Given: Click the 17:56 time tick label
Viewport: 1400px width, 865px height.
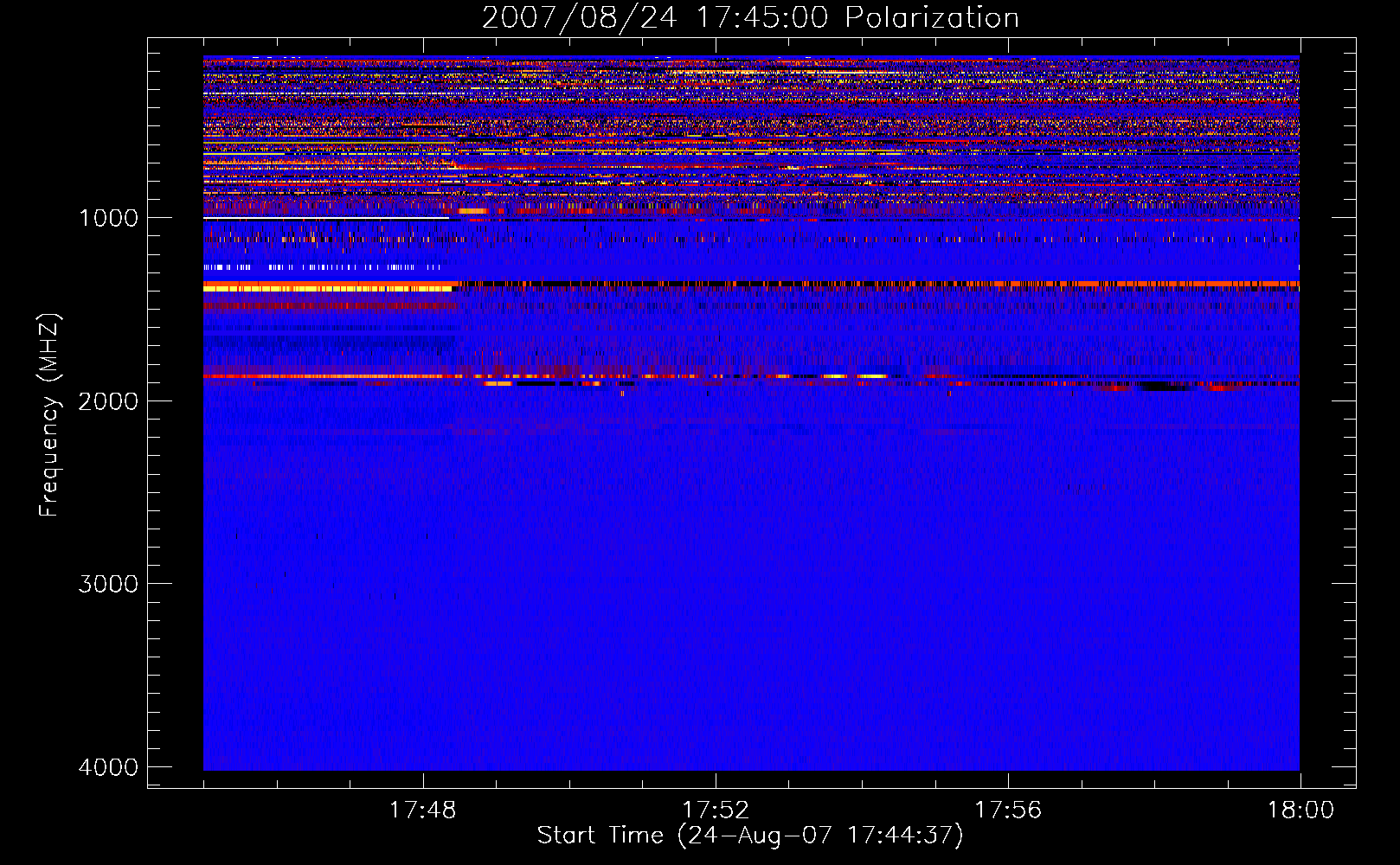Looking at the screenshot, I should click(x=1007, y=811).
